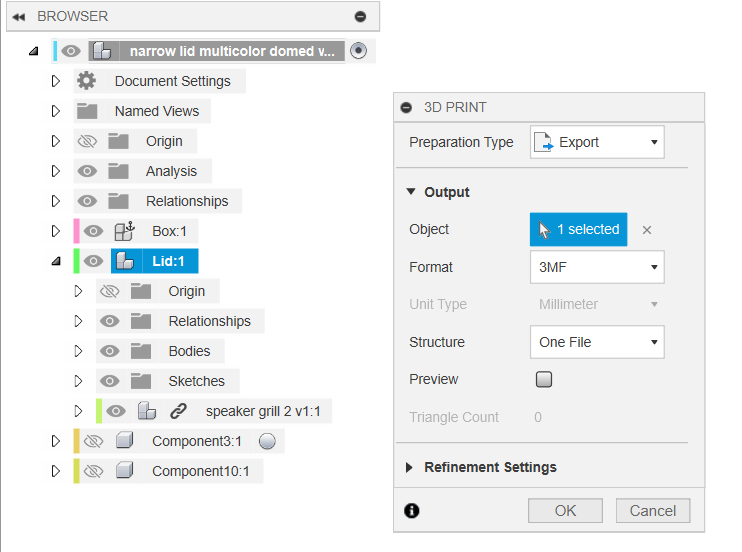
Task: Open the Format dropdown showing 3MF
Action: [x=597, y=267]
